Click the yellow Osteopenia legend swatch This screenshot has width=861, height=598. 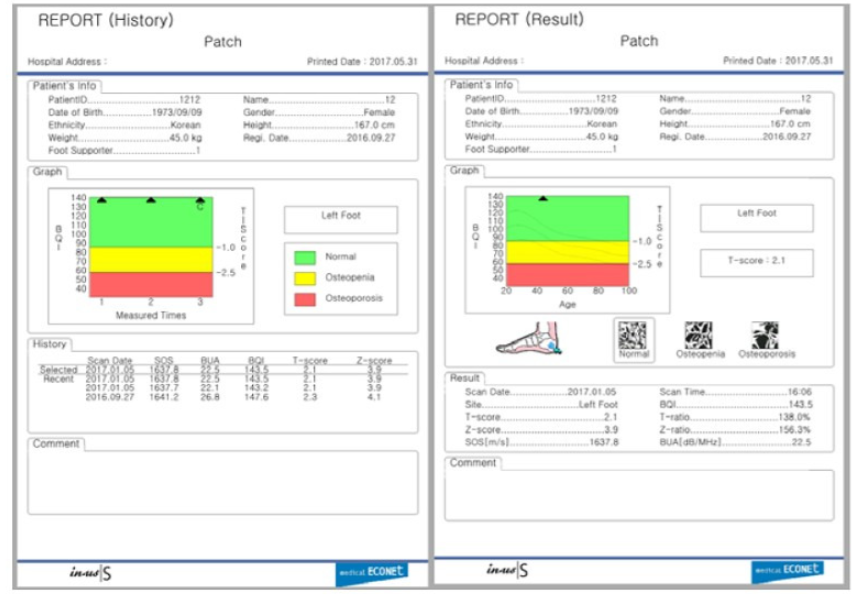[x=306, y=278]
